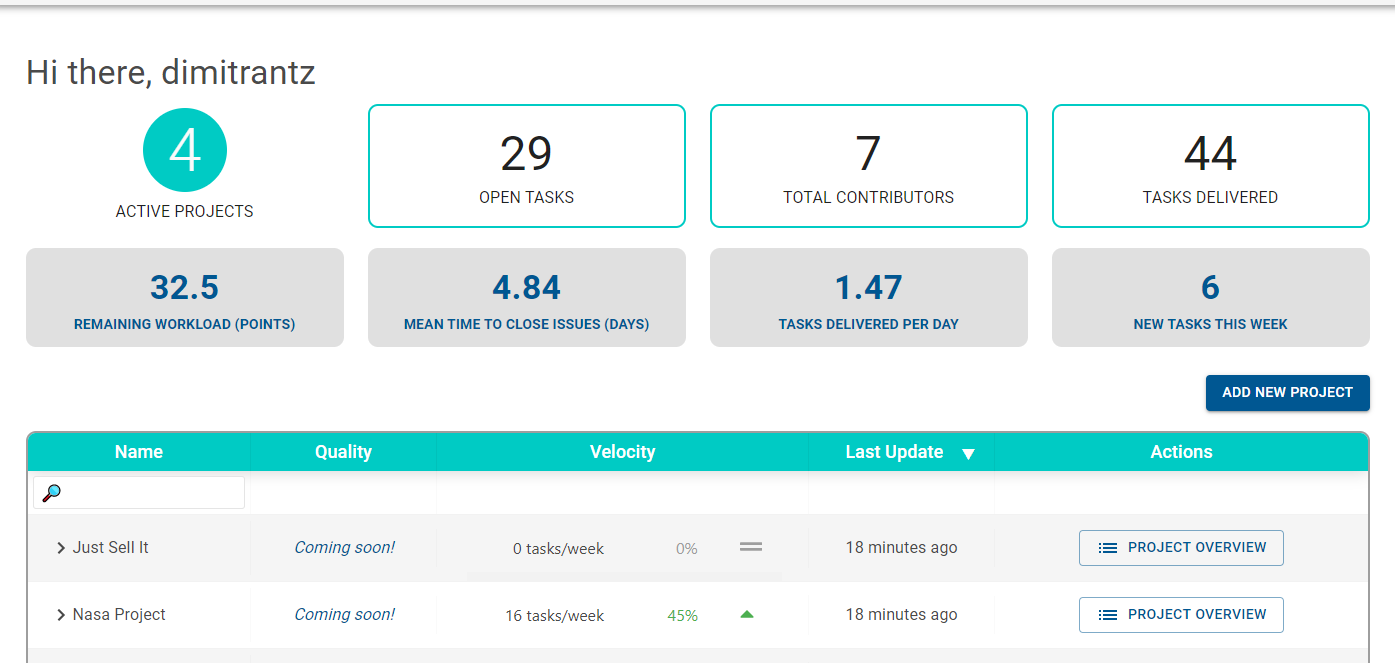
Task: Click 'Coming soon!' in the Just Sell It row
Action: tap(344, 548)
